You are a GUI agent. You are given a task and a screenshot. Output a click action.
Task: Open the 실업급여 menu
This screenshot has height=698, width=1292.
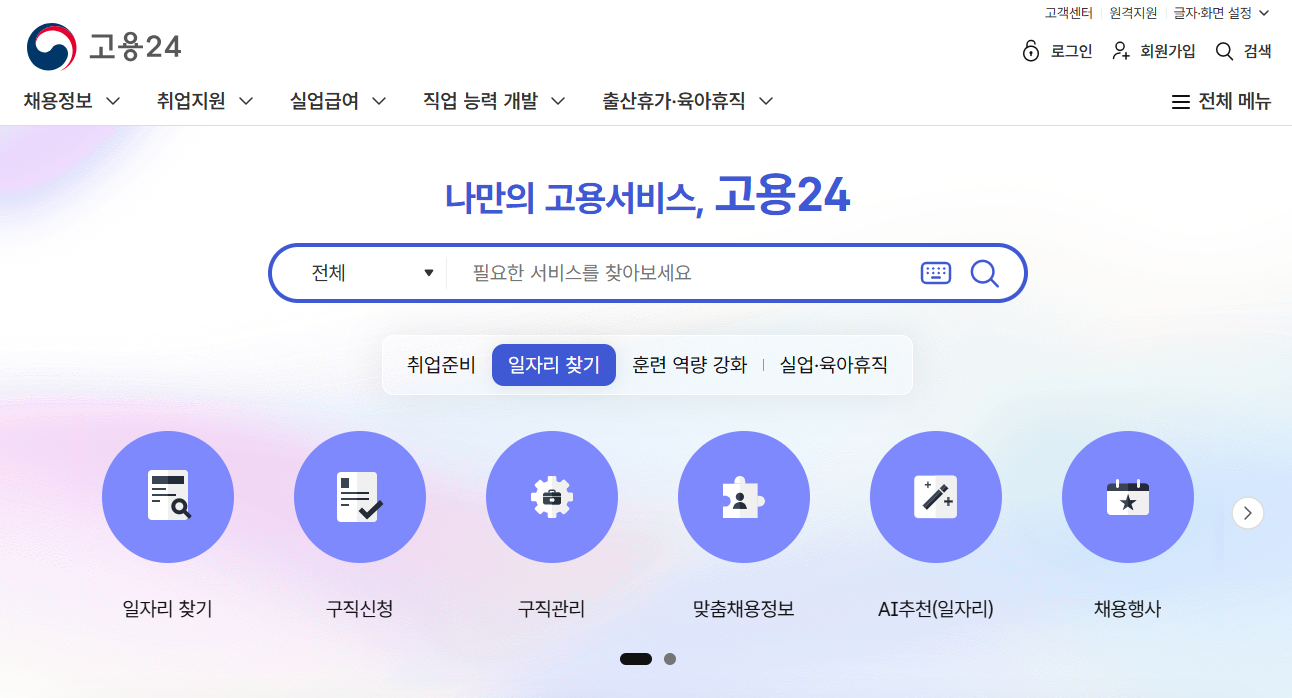tap(338, 101)
